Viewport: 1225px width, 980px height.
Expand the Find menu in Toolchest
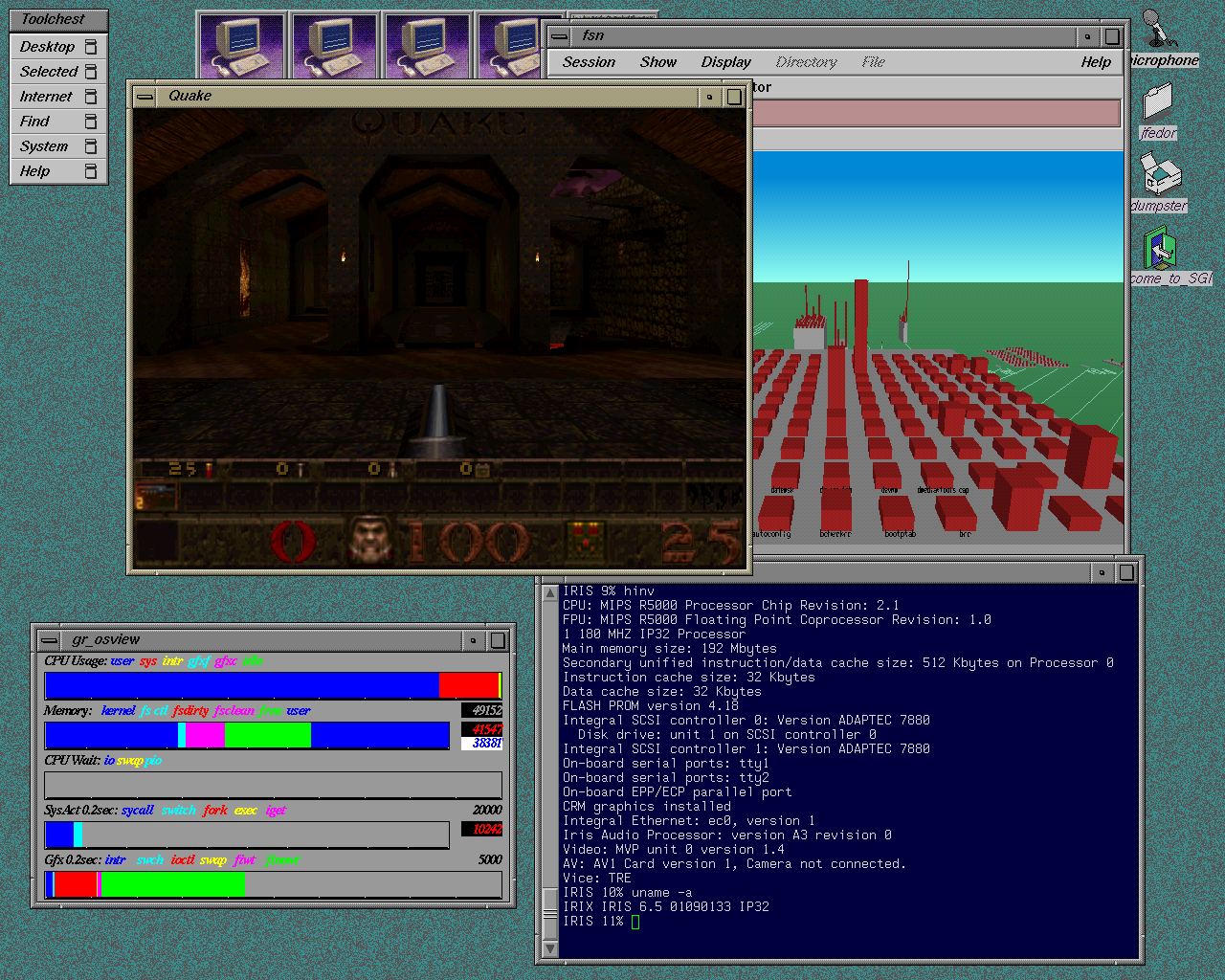pyautogui.click(x=58, y=121)
